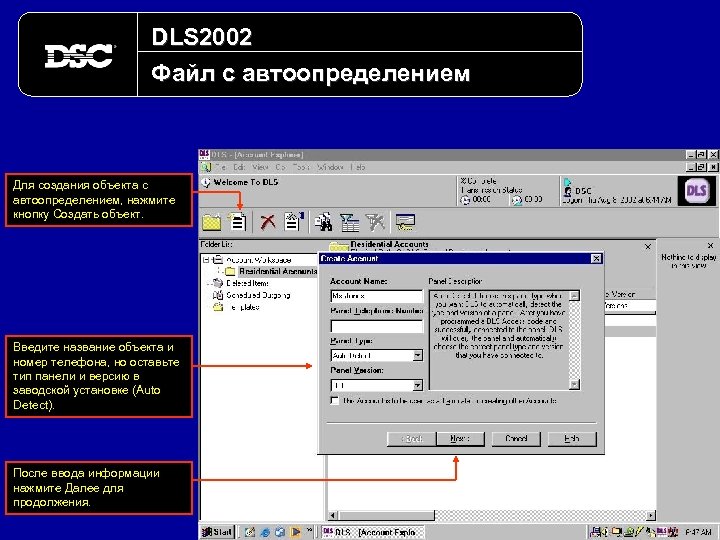Image resolution: width=720 pixels, height=540 pixels.
Task: Click the quick launch overflow chevron
Action: pyautogui.click(x=309, y=531)
